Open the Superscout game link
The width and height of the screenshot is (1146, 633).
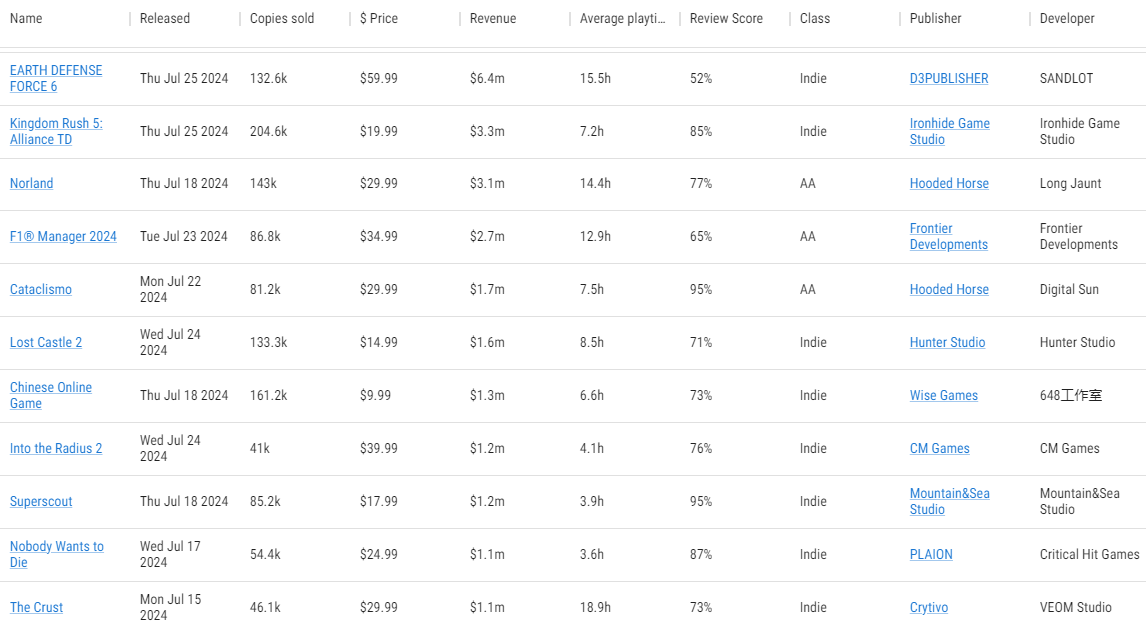click(x=41, y=501)
